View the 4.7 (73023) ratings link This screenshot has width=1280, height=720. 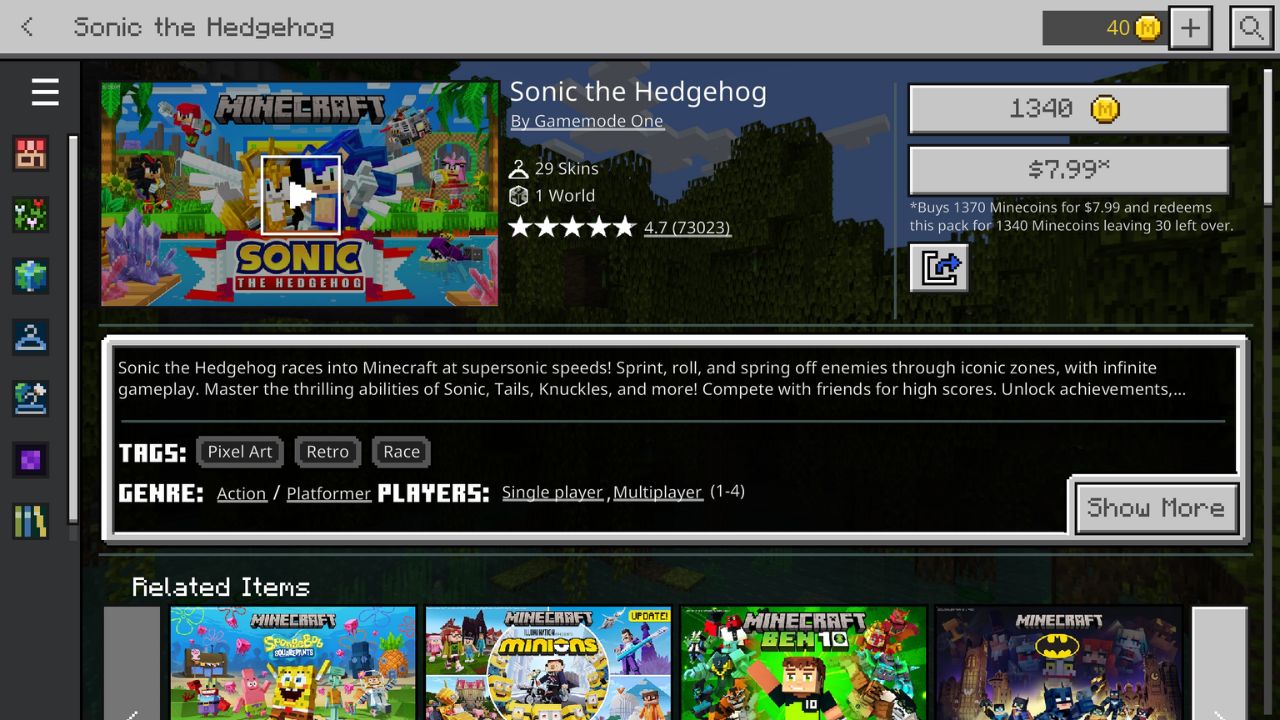(x=687, y=228)
